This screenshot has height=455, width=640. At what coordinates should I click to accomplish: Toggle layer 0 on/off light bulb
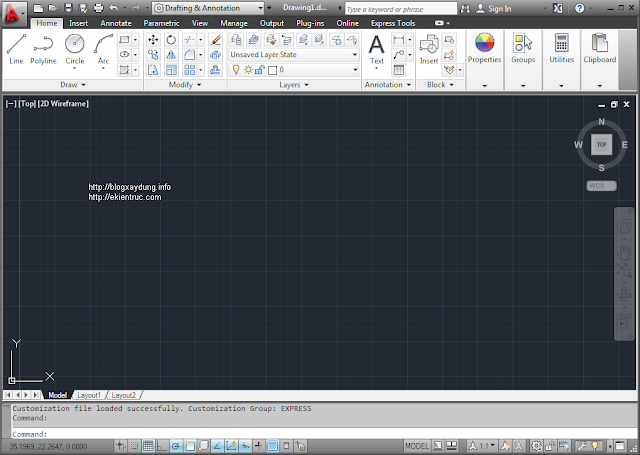click(x=236, y=70)
